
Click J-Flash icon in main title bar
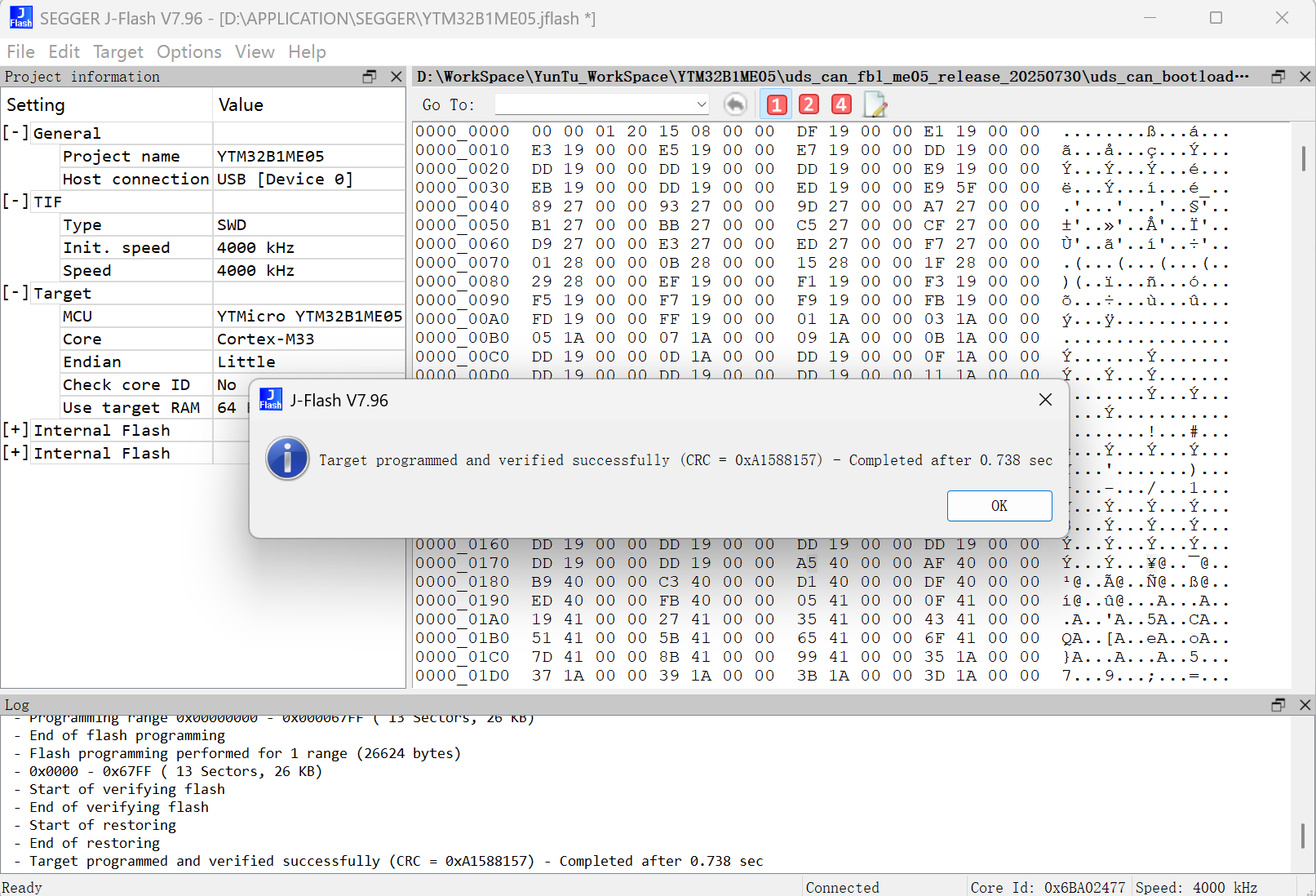point(21,17)
